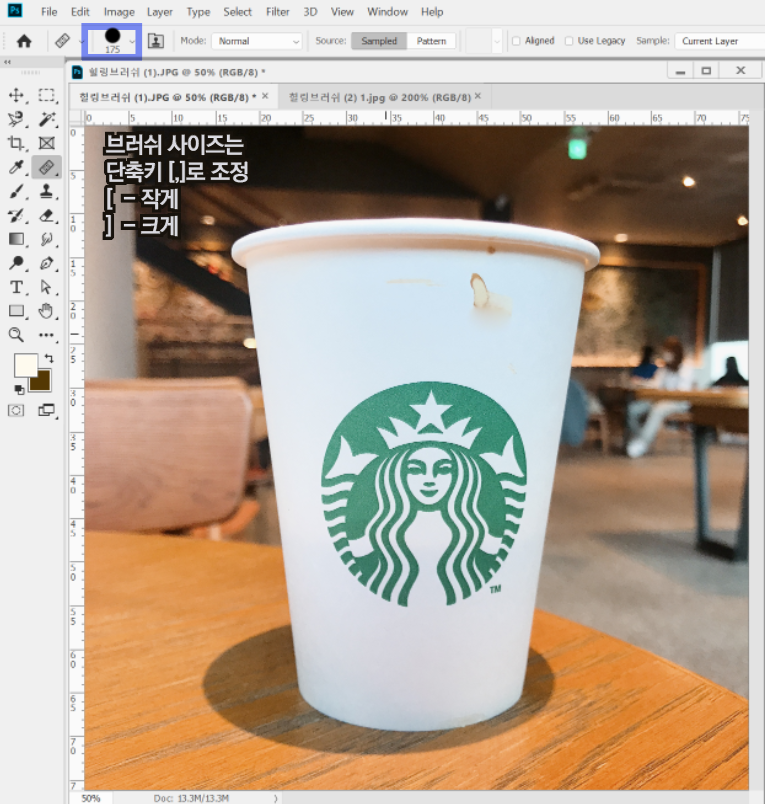Image resolution: width=765 pixels, height=804 pixels.
Task: Open the Mode dropdown showing Normal
Action: [x=257, y=41]
